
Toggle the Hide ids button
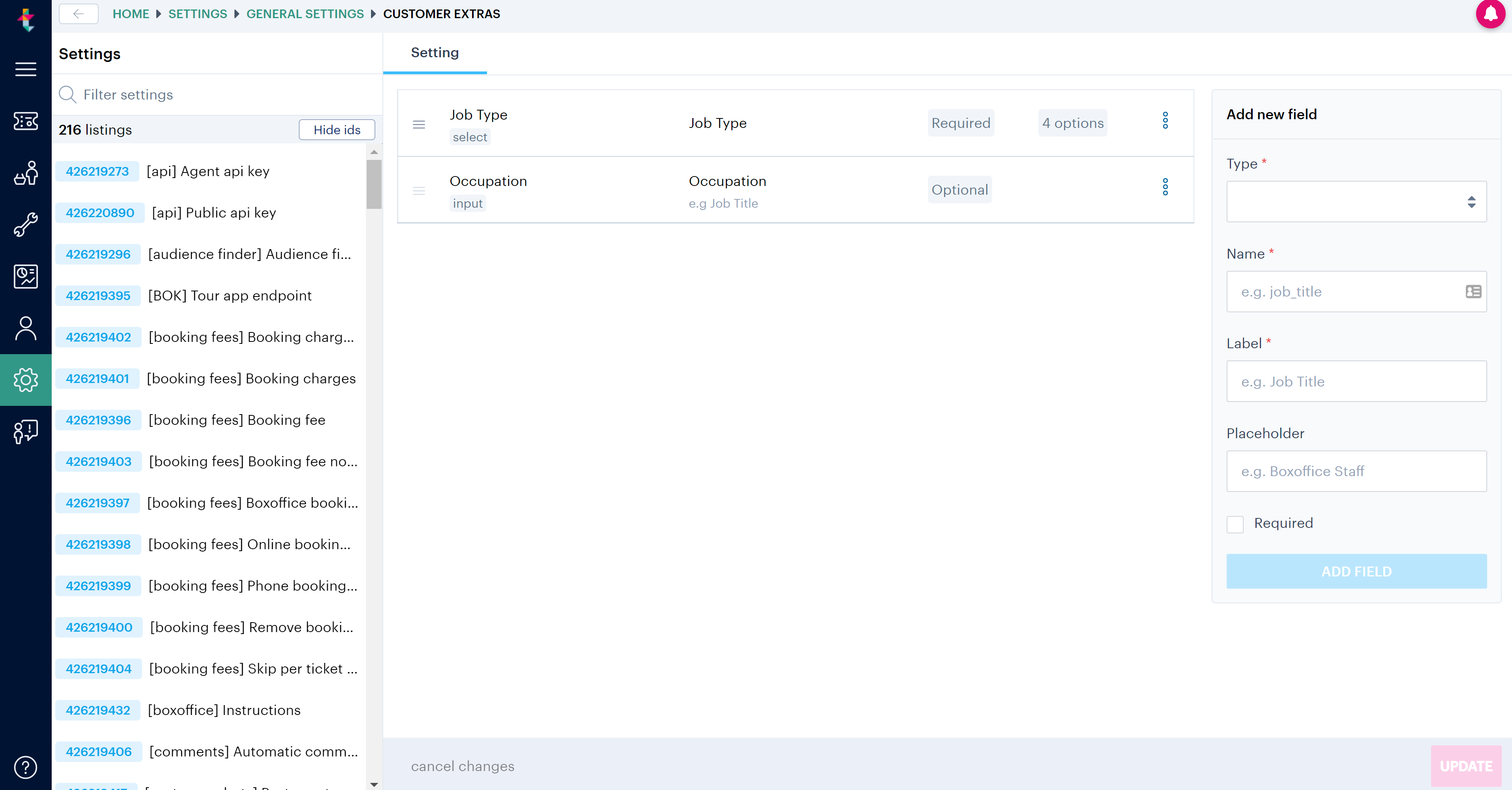click(337, 130)
